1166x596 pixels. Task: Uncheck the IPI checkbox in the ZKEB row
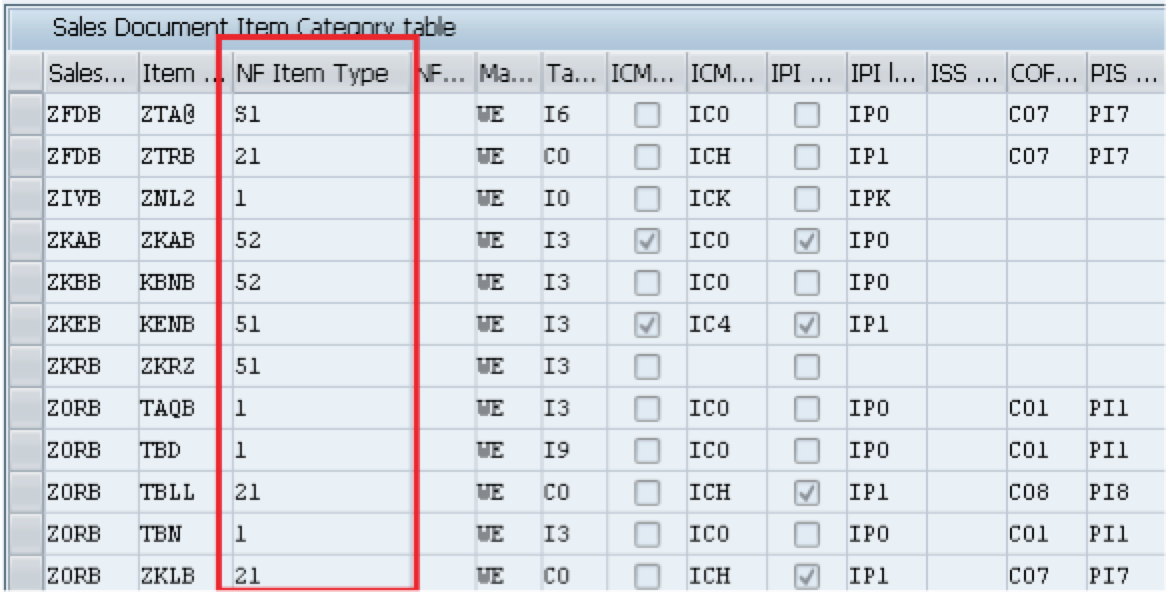tap(808, 325)
